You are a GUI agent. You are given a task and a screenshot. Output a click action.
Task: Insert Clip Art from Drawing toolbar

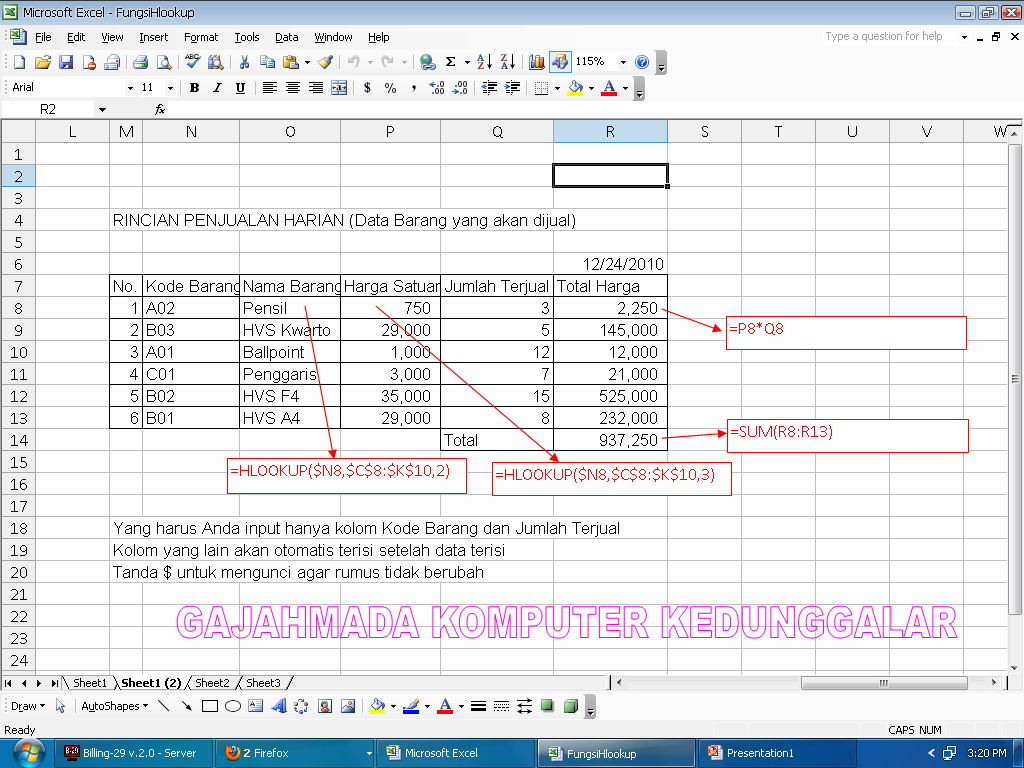pyautogui.click(x=325, y=706)
